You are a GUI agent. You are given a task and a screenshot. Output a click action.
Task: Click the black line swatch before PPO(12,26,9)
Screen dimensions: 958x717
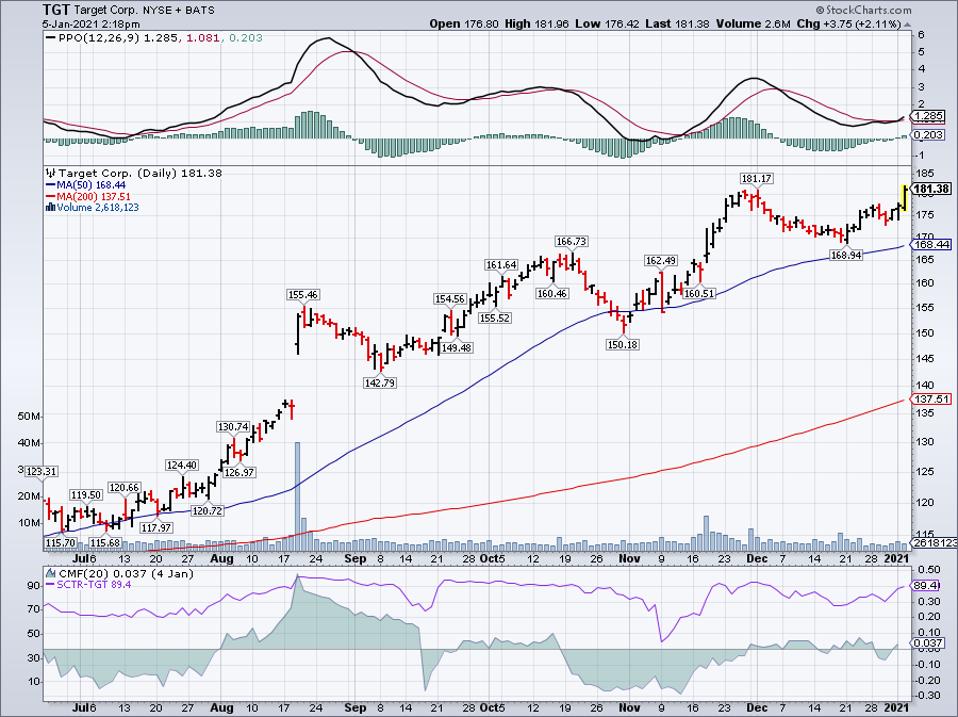point(51,38)
